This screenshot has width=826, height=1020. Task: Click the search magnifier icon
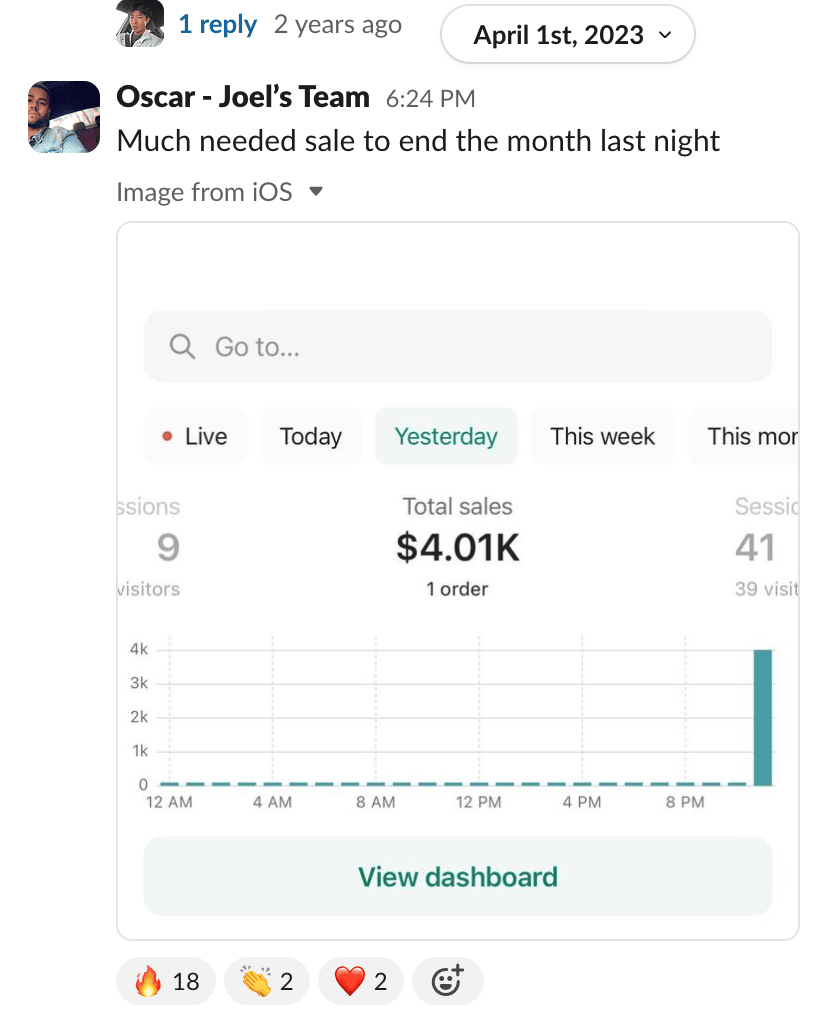182,347
